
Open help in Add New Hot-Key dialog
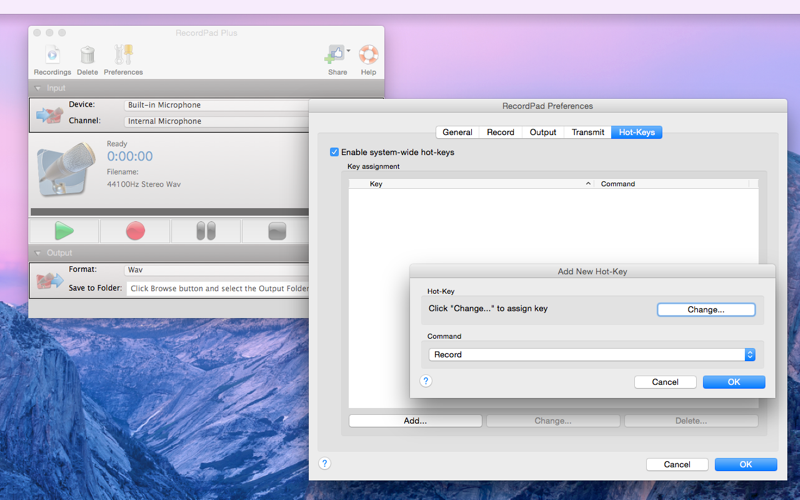(426, 381)
